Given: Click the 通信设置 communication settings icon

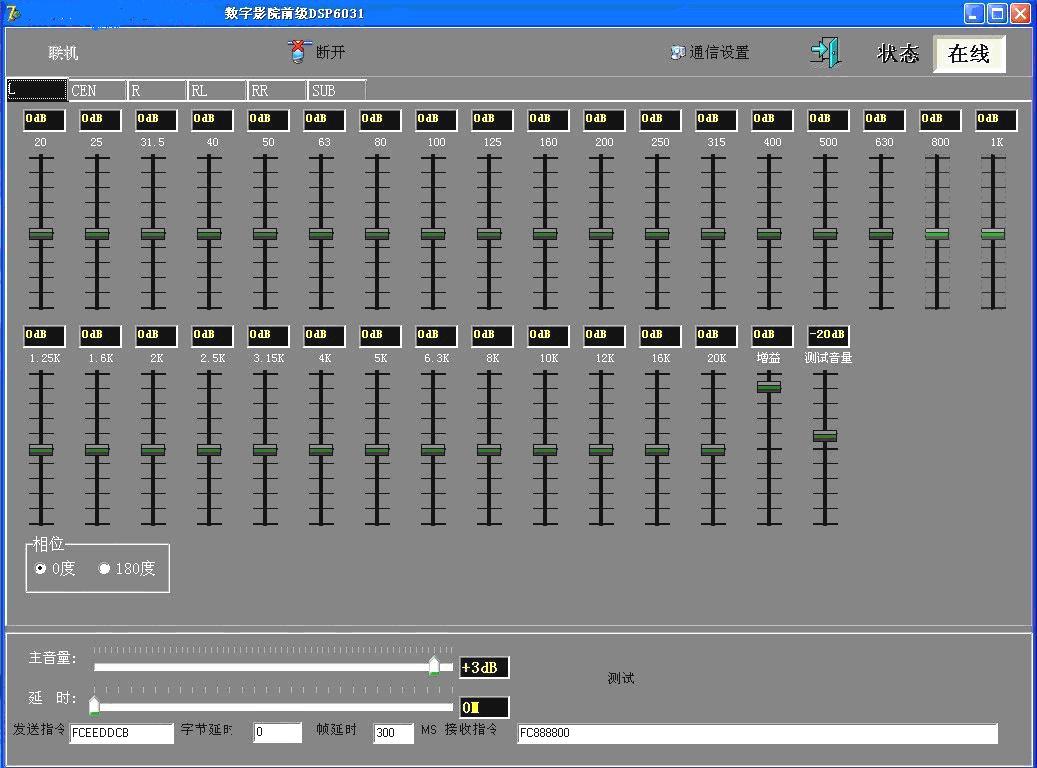Looking at the screenshot, I should coord(677,53).
